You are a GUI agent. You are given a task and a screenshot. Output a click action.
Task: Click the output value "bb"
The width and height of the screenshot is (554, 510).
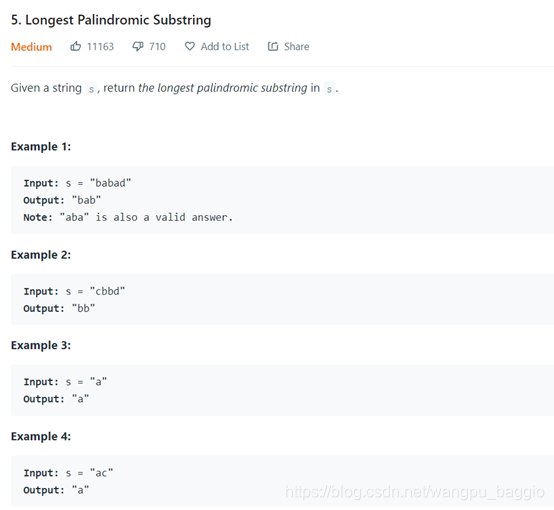click(x=84, y=308)
